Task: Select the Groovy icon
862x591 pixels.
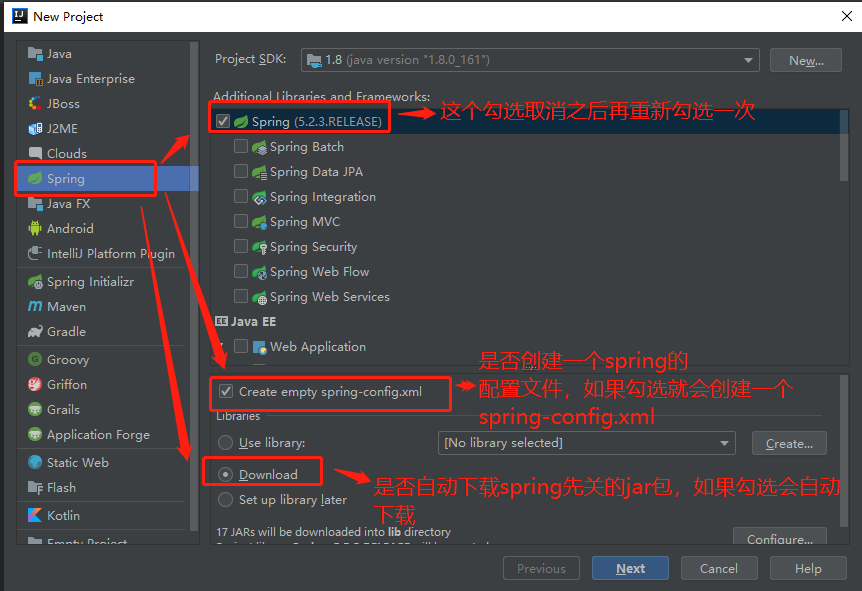Action: point(35,360)
